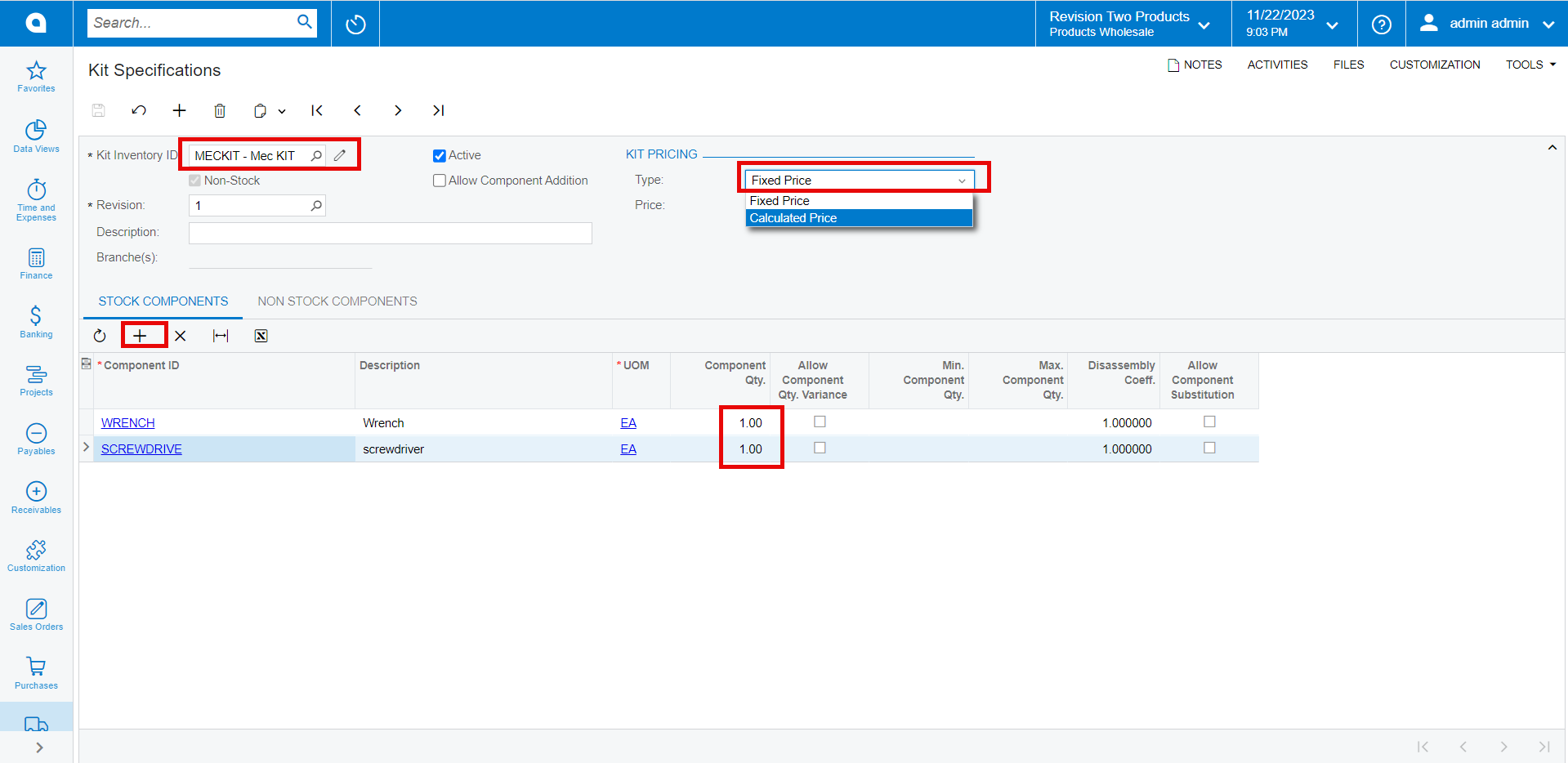1568x763 pixels.
Task: Choose Calculated Price from Type list
Action: coord(859,218)
